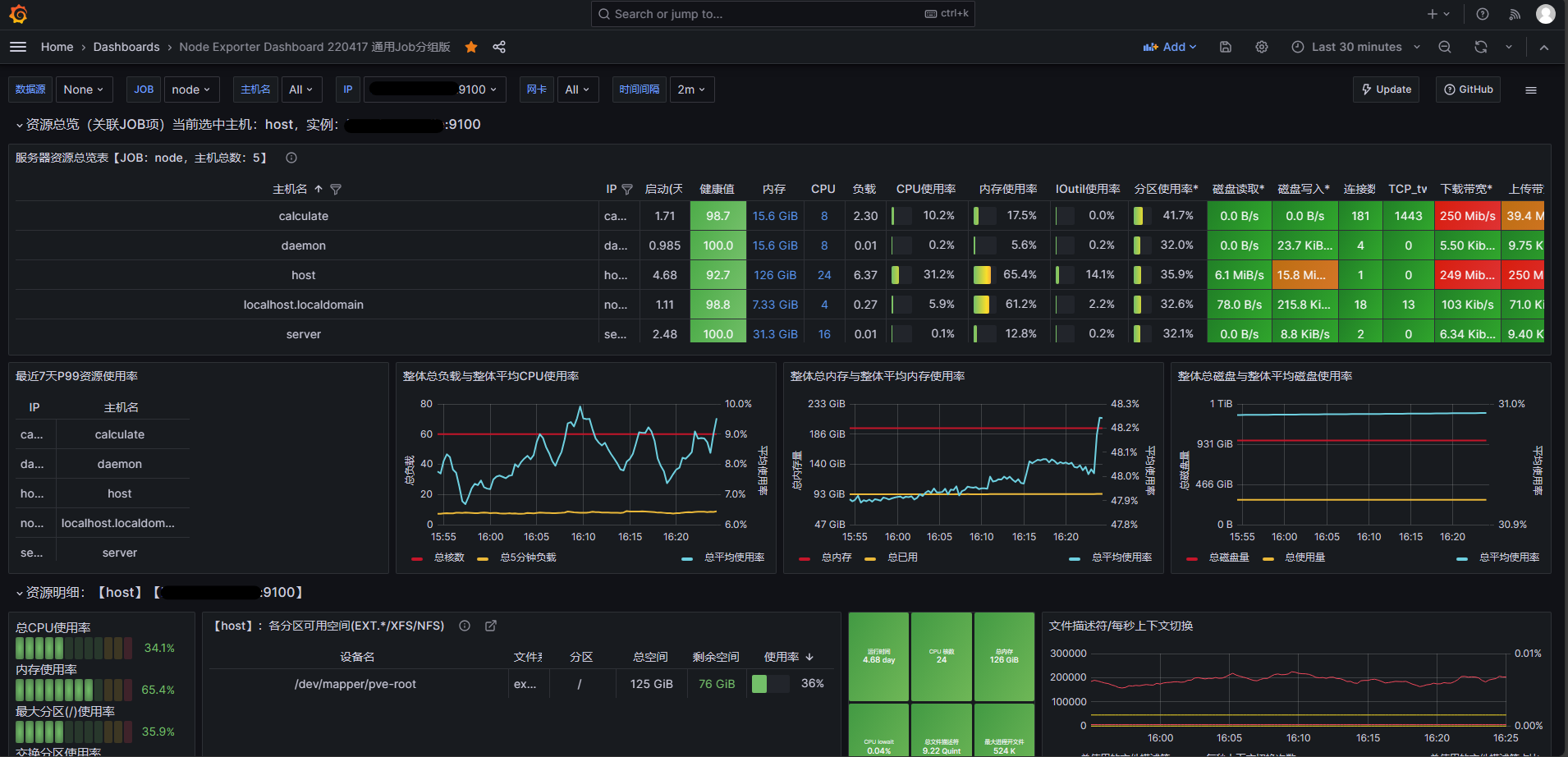Image resolution: width=1568 pixels, height=757 pixels.
Task: Open the 网卡 All dropdown
Action: coord(578,89)
